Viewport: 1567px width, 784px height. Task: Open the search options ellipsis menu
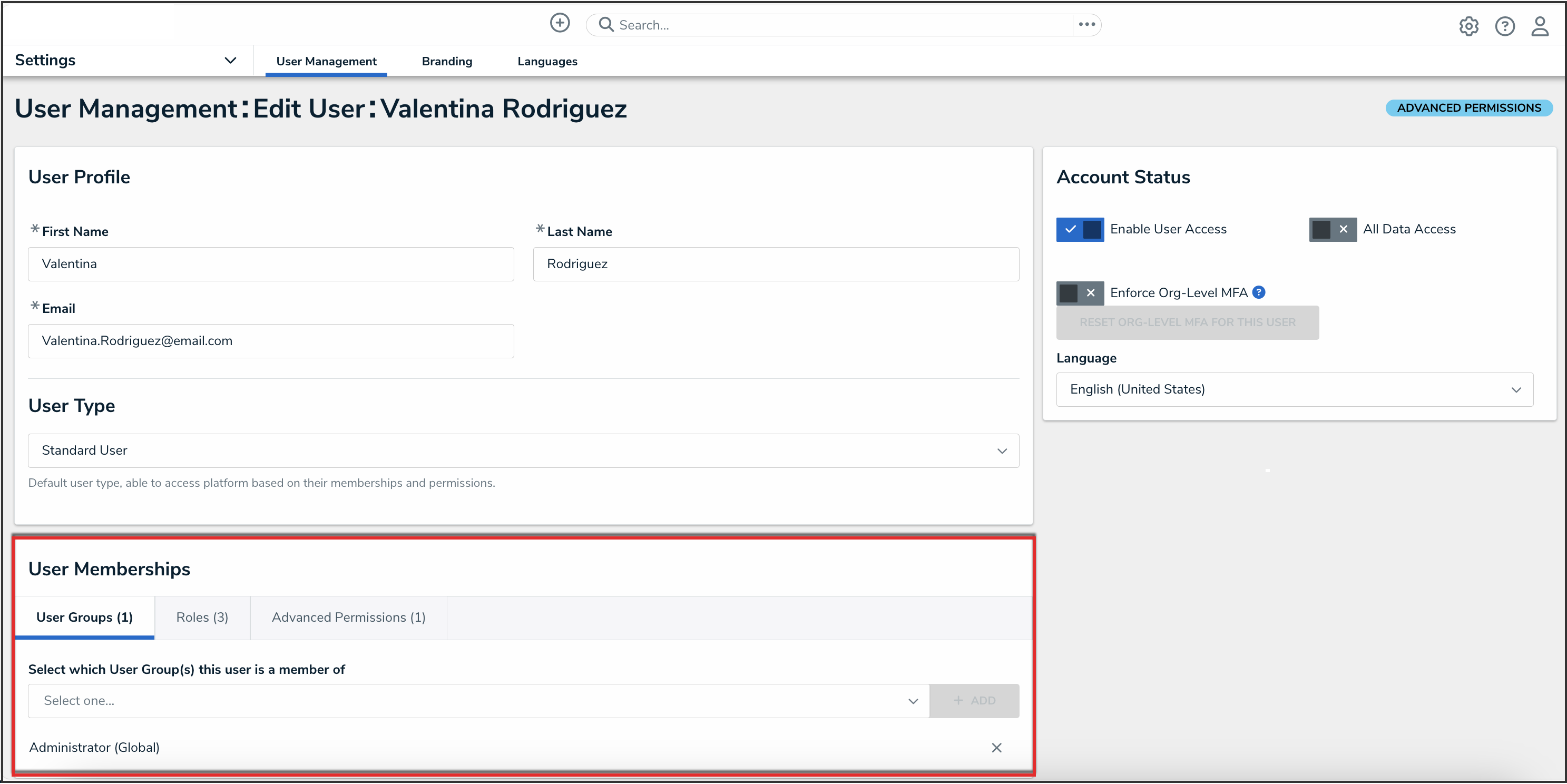(x=1086, y=24)
